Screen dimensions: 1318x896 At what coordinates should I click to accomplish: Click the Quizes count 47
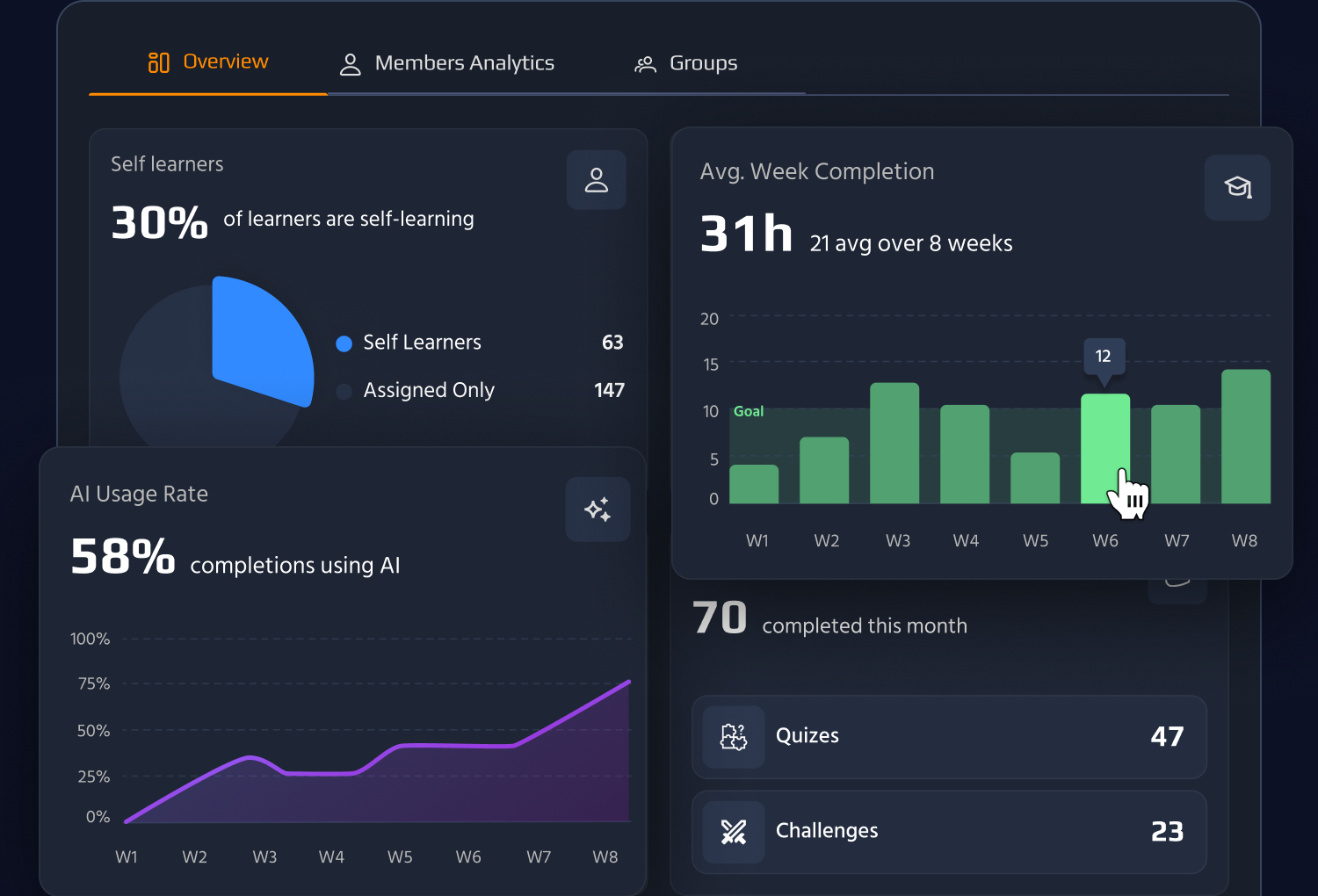(x=1168, y=736)
